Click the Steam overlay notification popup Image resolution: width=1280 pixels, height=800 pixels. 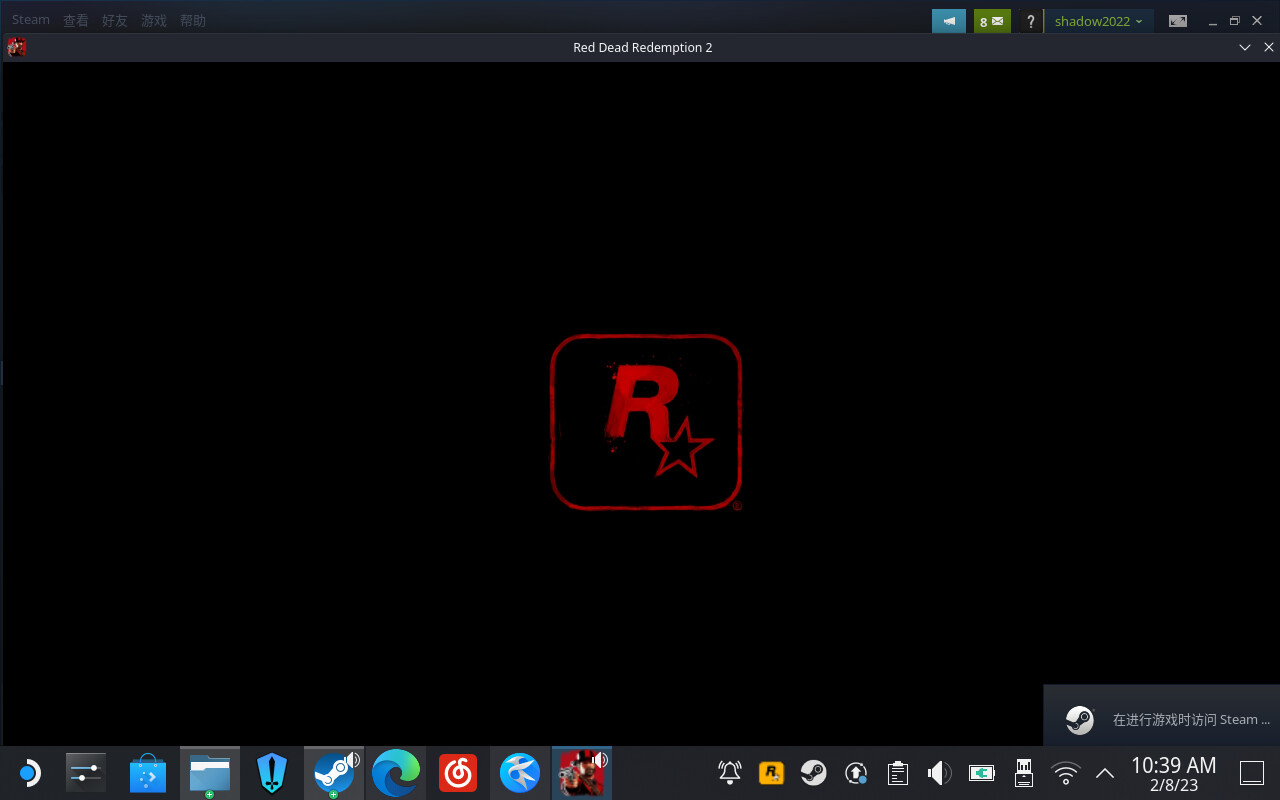pyautogui.click(x=1162, y=715)
